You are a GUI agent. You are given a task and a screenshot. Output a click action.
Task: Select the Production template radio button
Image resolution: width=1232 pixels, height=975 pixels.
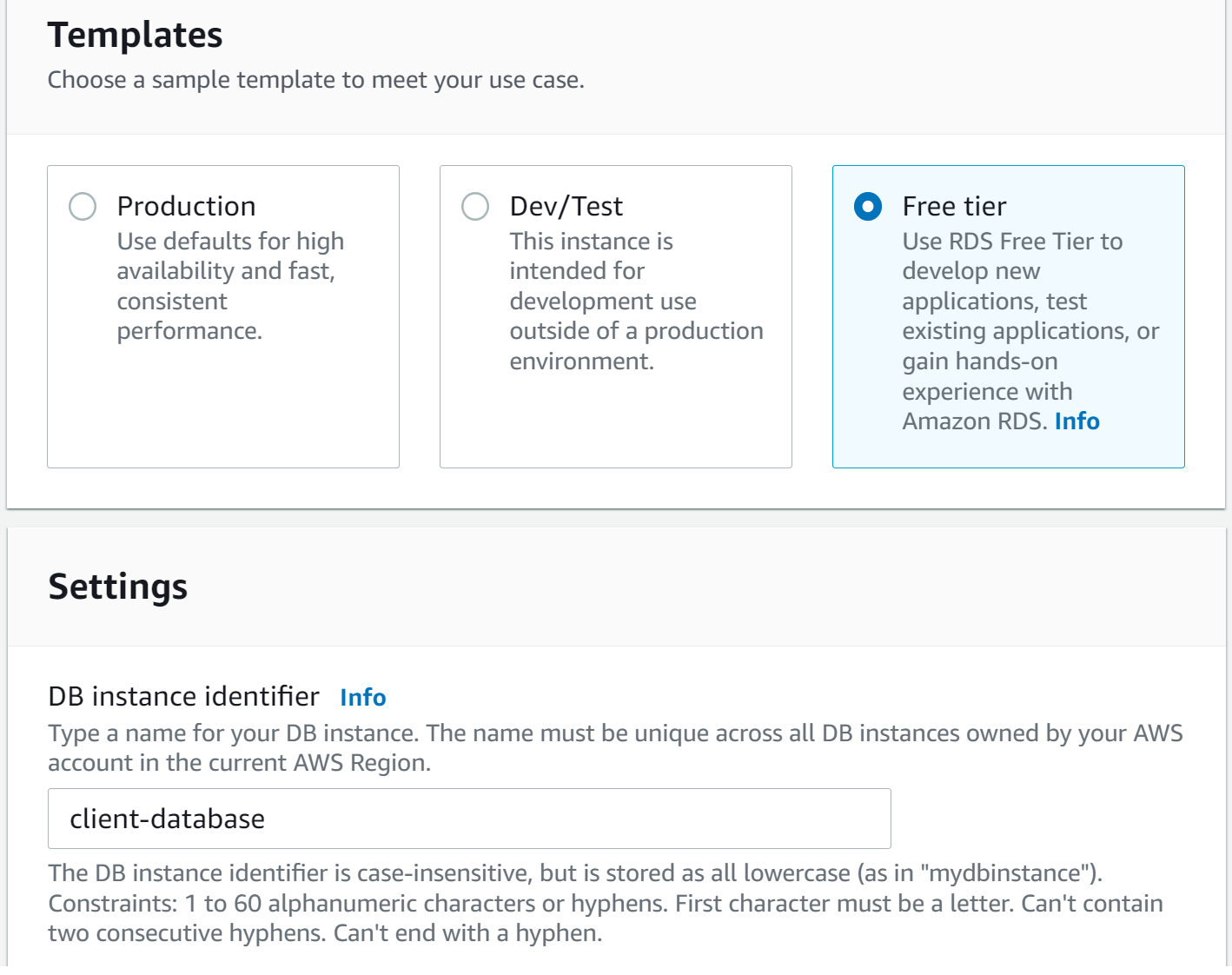[83, 207]
